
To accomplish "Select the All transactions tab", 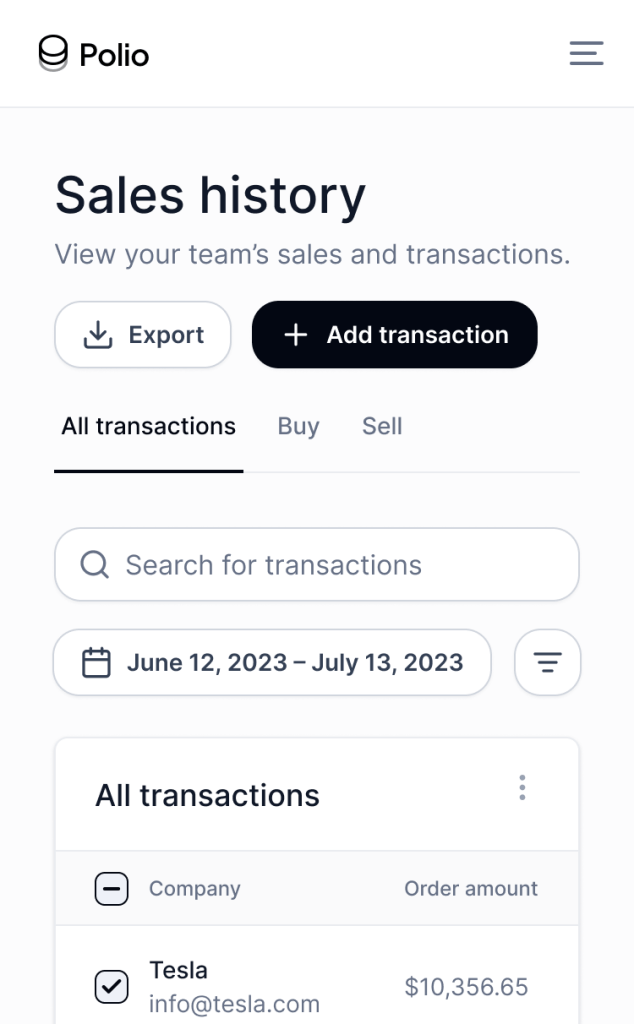I will (149, 427).
